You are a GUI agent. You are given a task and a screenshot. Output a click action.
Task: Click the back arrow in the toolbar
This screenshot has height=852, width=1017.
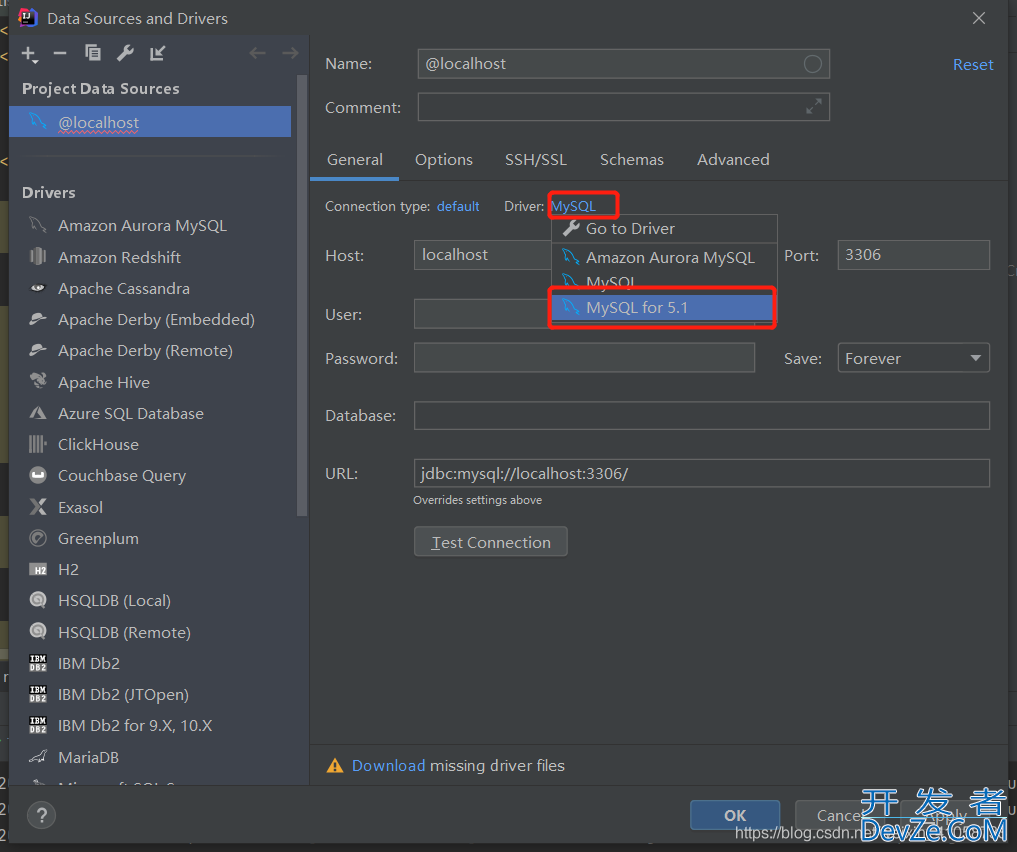click(257, 53)
